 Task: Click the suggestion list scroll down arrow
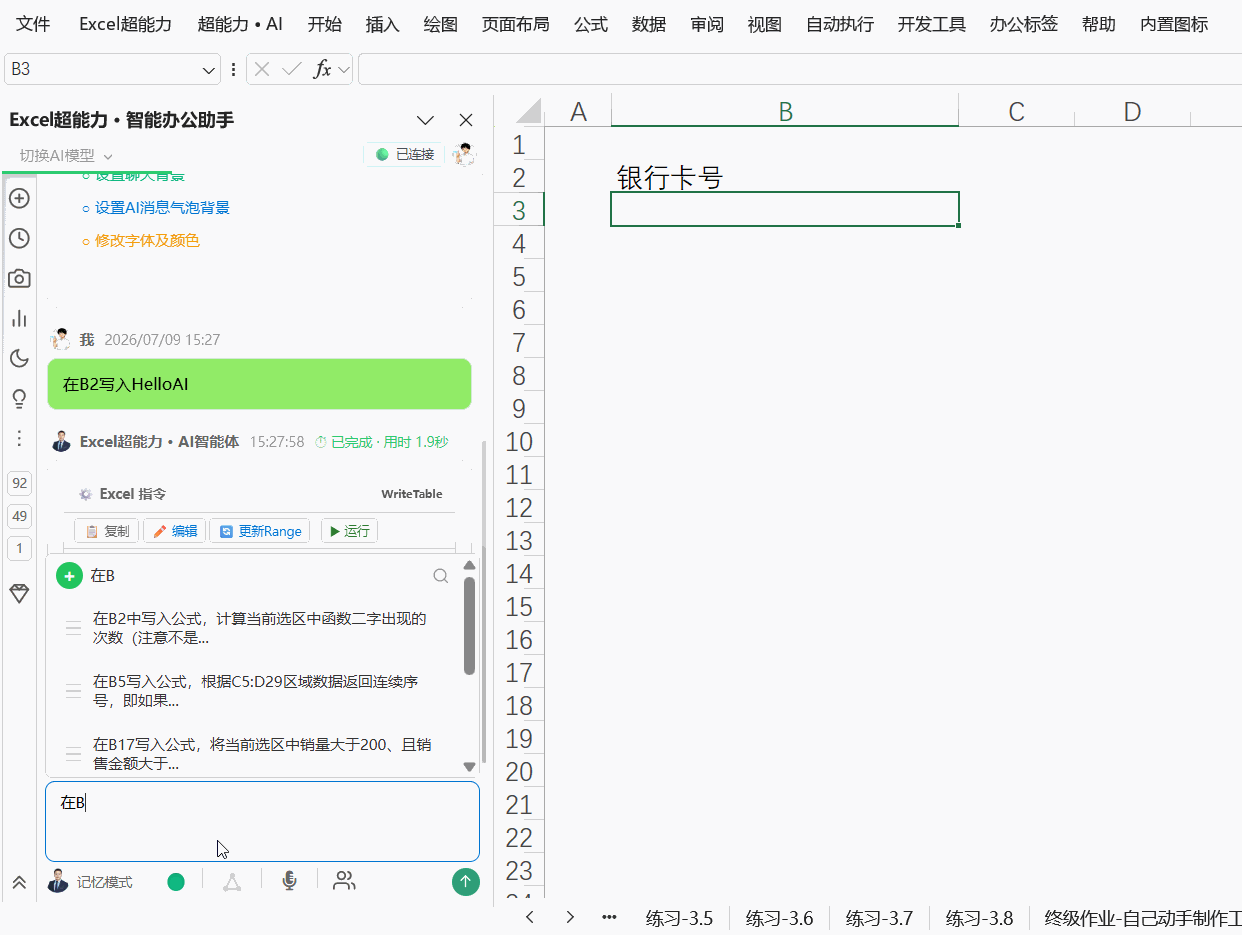click(470, 767)
